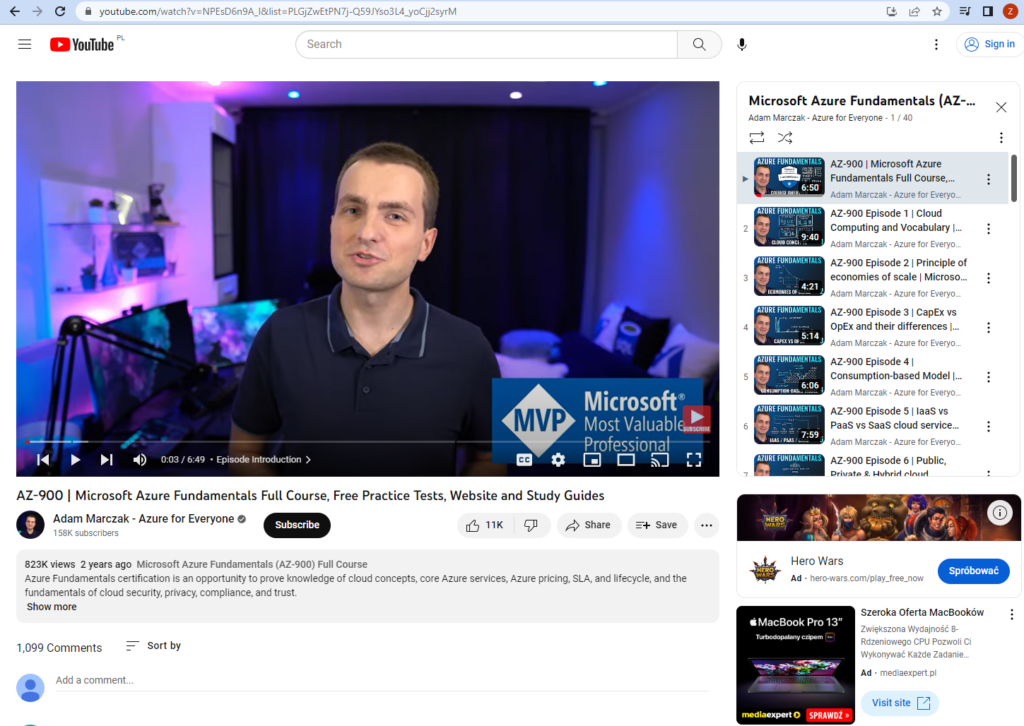Click the Share button
1024x726 pixels.
click(588, 525)
